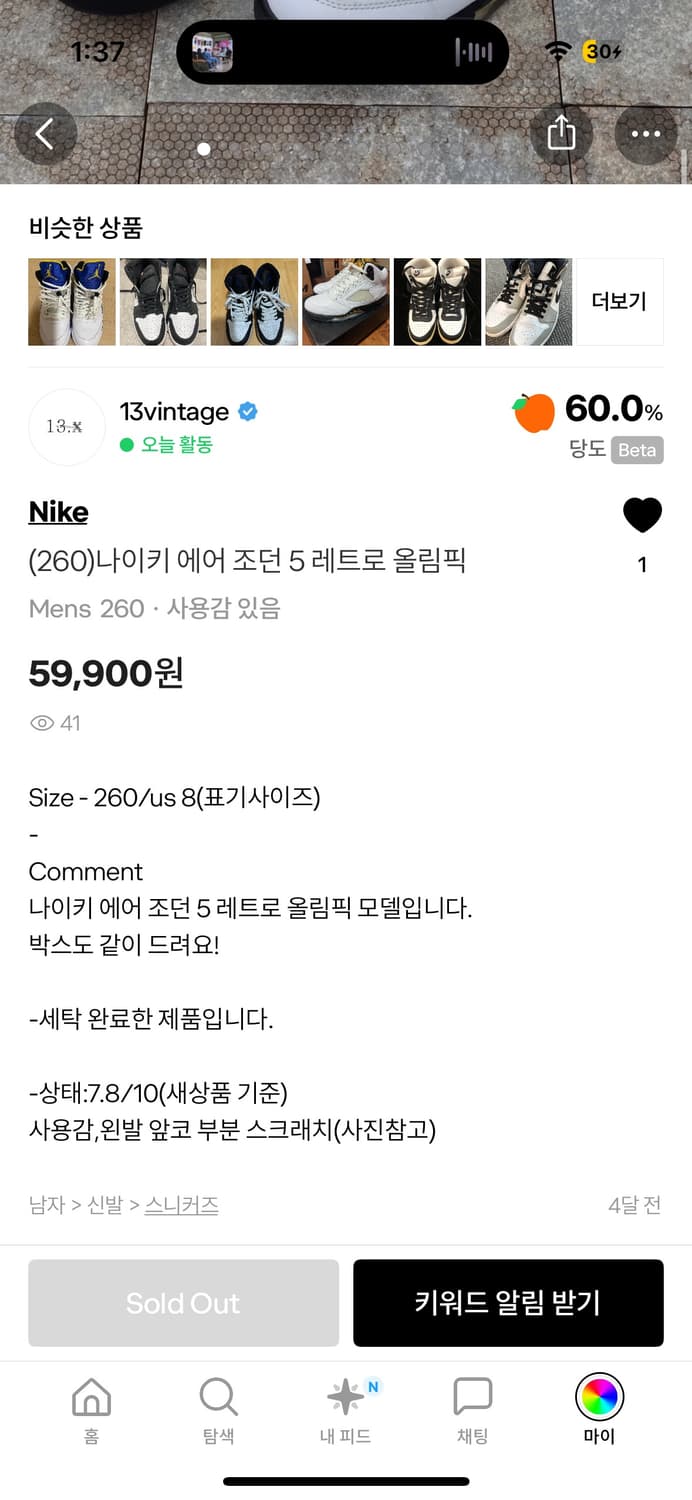Viewport: 692px width, 1500px height.
Task: Select the first blue Jordan thumbnail
Action: pos(71,302)
